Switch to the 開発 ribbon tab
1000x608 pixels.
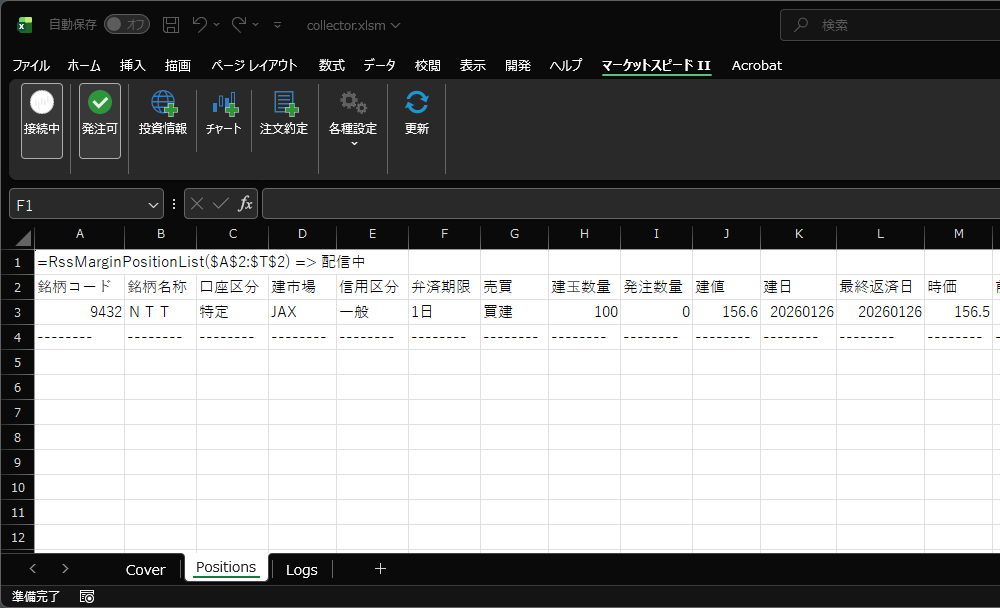click(518, 65)
